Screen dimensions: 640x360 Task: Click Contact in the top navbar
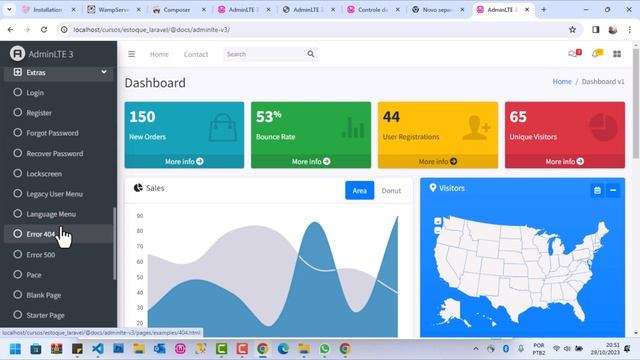coord(196,54)
